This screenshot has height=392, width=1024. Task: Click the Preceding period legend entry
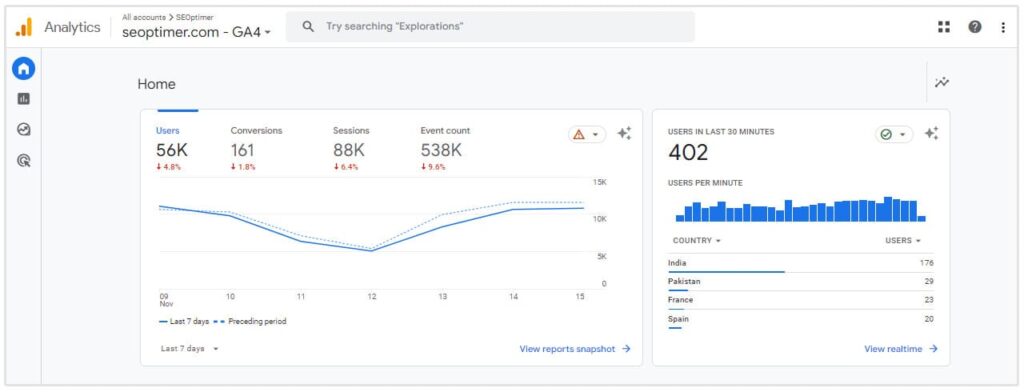[x=250, y=321]
